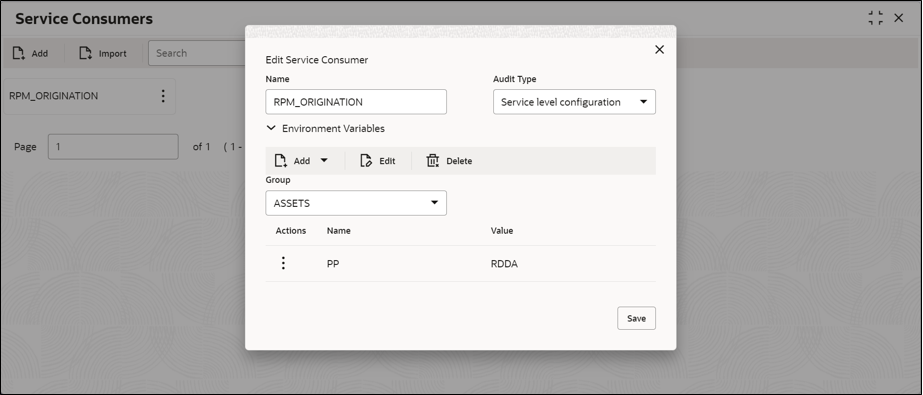
Task: Select the PP variable row
Action: point(460,264)
